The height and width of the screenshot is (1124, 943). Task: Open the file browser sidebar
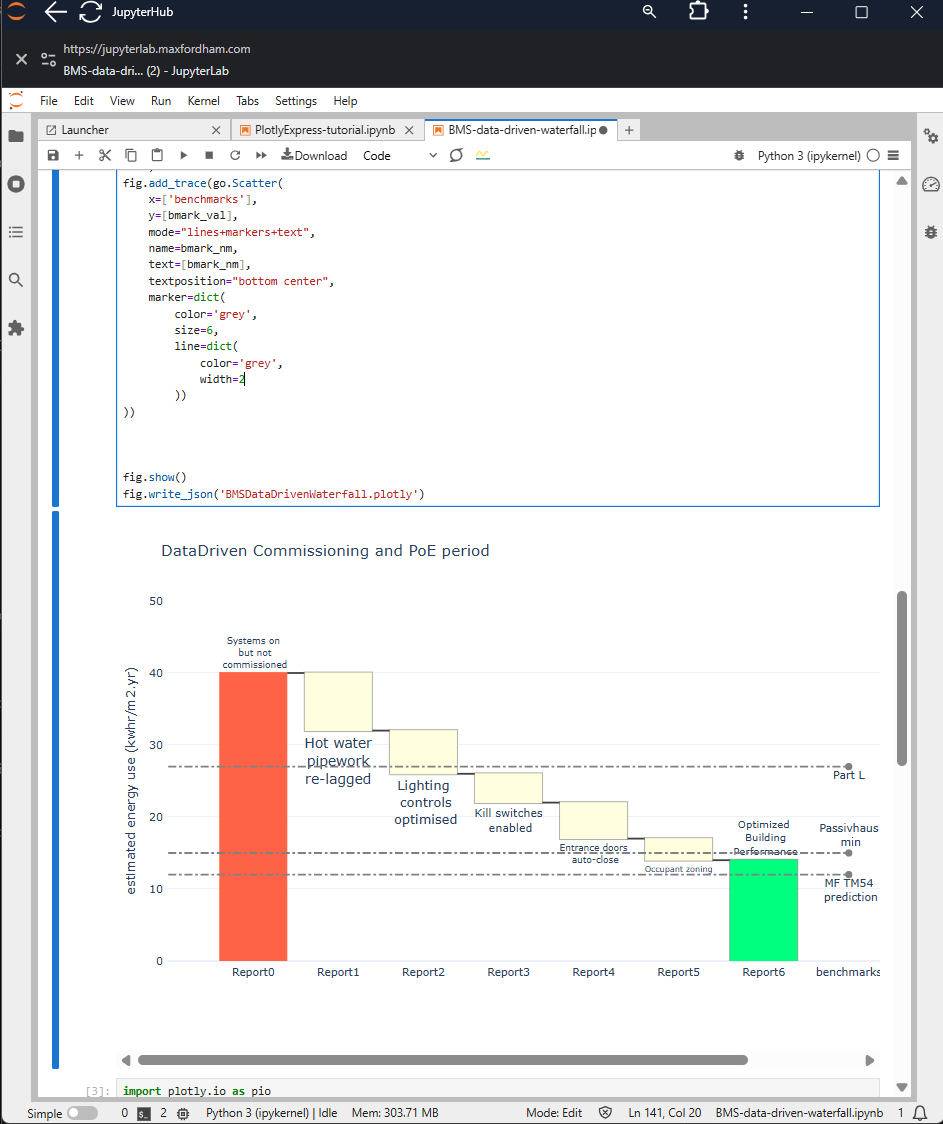(16, 136)
